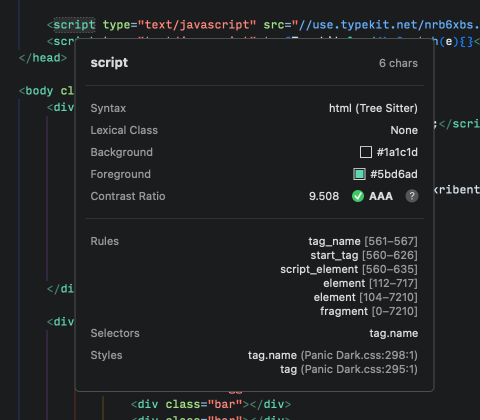Click the green AAA checkmark icon
Image resolution: width=480 pixels, height=420 pixels.
[x=358, y=196]
